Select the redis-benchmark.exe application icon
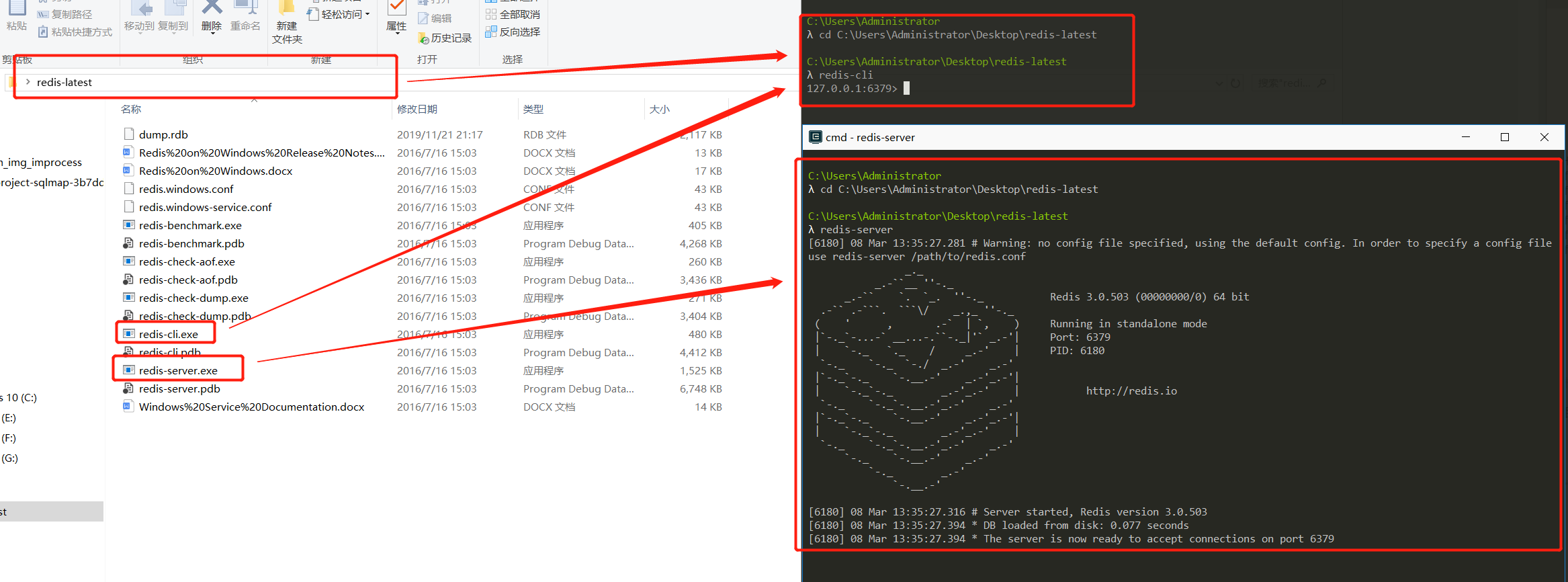Viewport: 1568px width, 582px height. pyautogui.click(x=129, y=225)
